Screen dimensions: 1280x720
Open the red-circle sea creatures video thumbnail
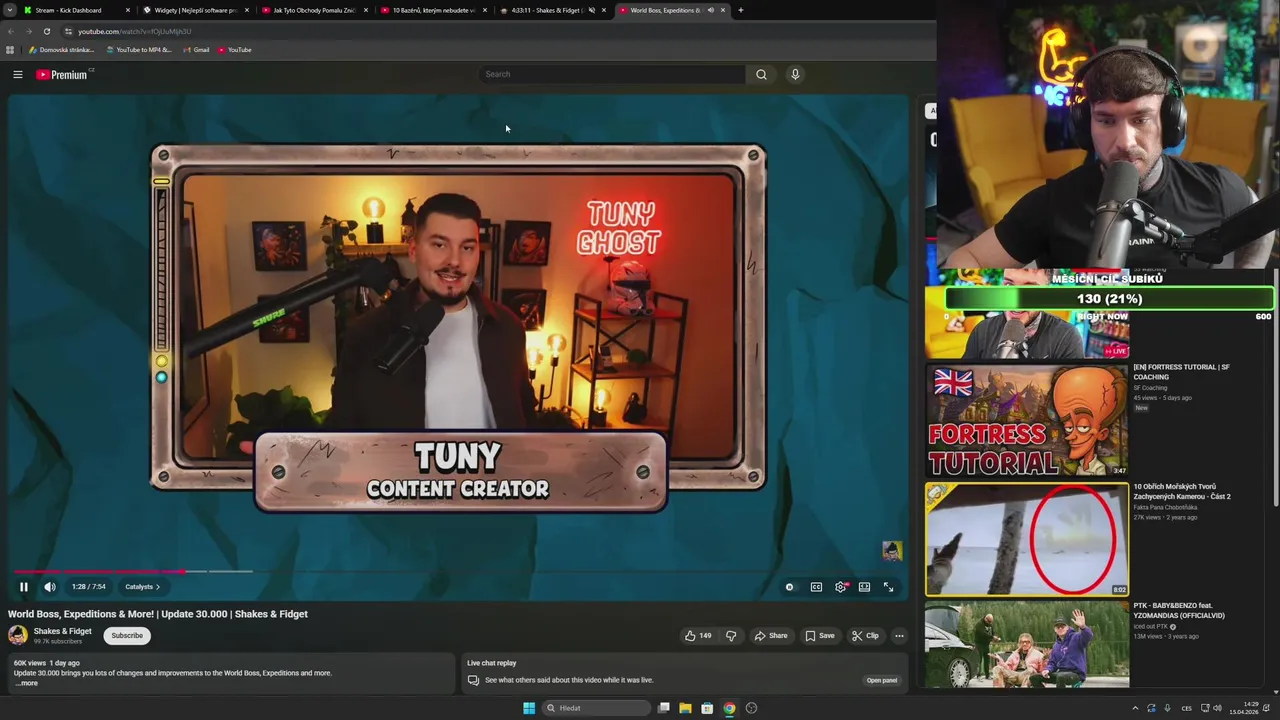click(1027, 540)
